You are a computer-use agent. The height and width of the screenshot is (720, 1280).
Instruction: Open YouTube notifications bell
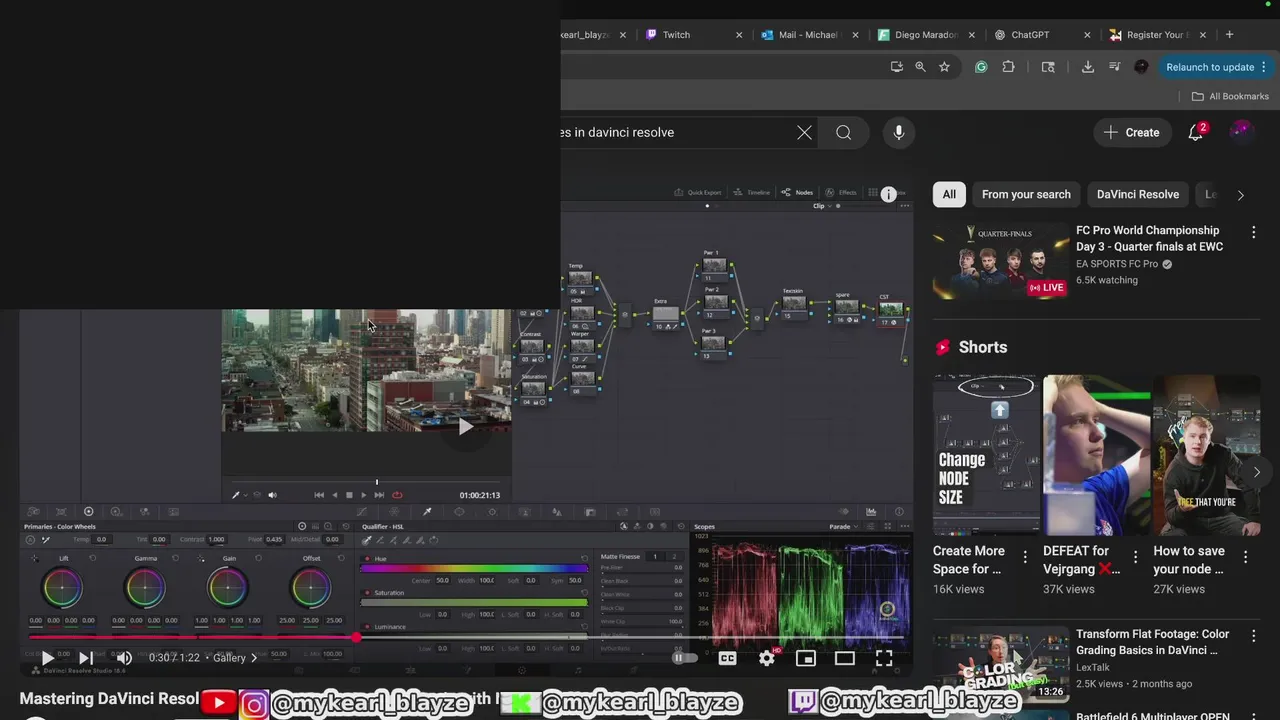click(1195, 132)
